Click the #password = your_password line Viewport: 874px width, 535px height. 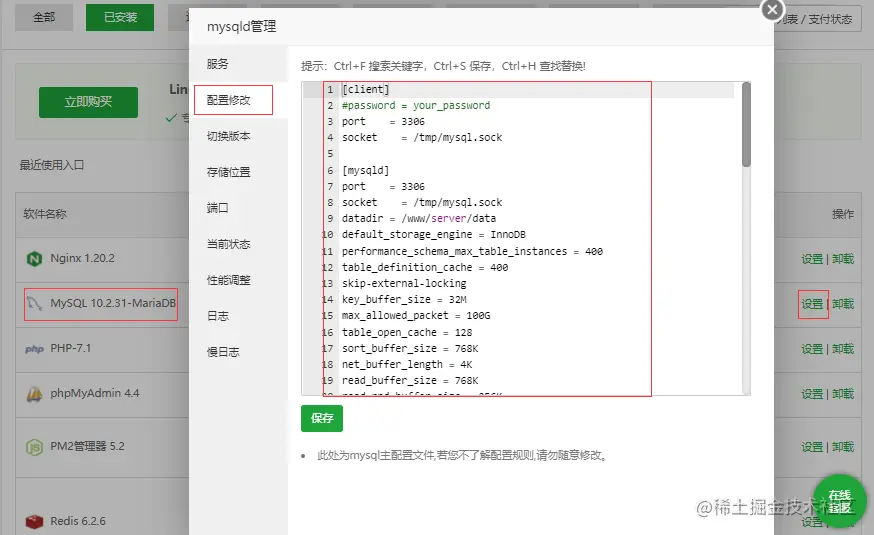click(x=416, y=105)
